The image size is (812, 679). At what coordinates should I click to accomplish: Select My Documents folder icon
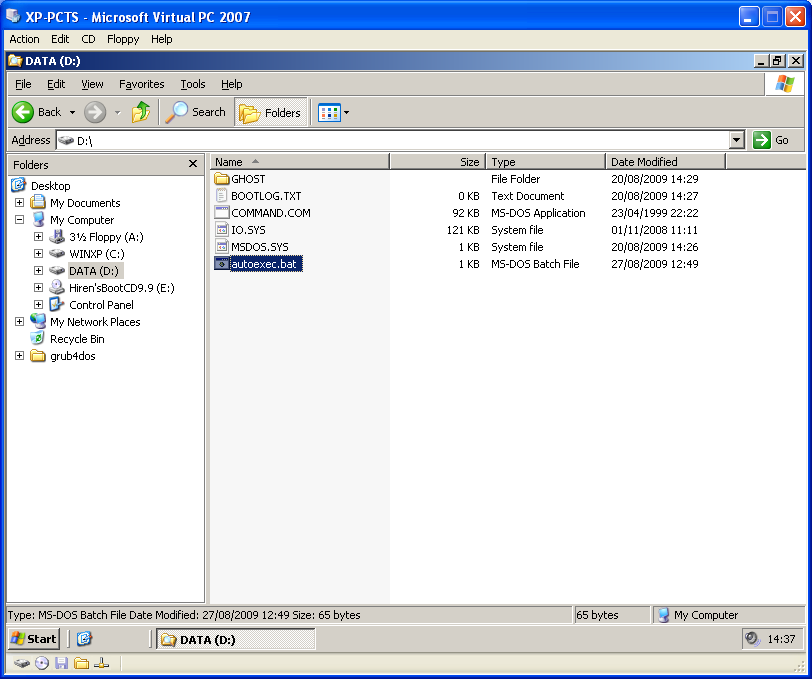(38, 202)
